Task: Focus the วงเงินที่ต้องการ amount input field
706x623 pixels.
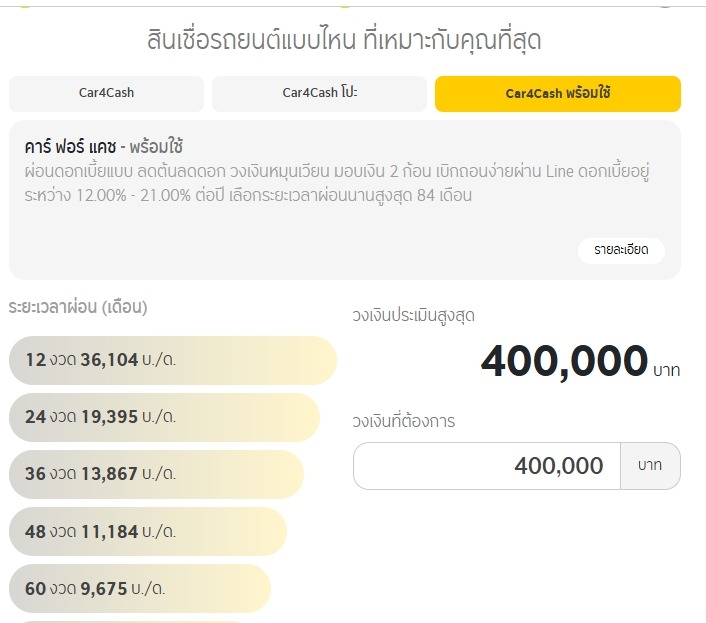Action: click(x=487, y=466)
